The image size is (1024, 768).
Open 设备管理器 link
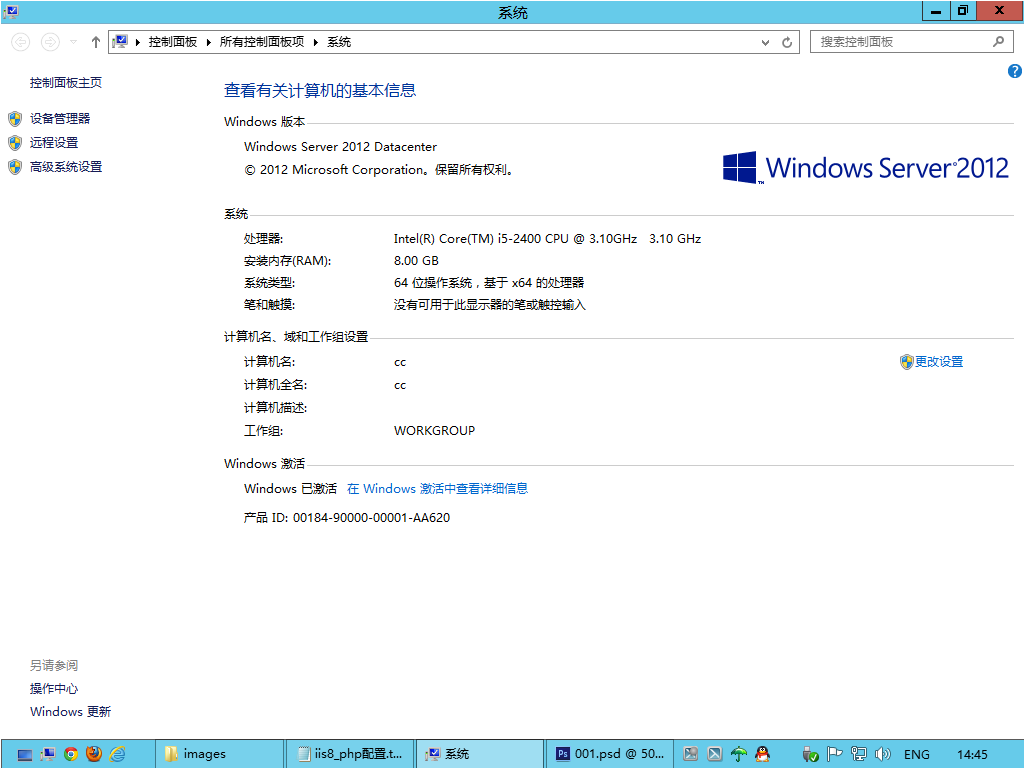pyautogui.click(x=60, y=119)
